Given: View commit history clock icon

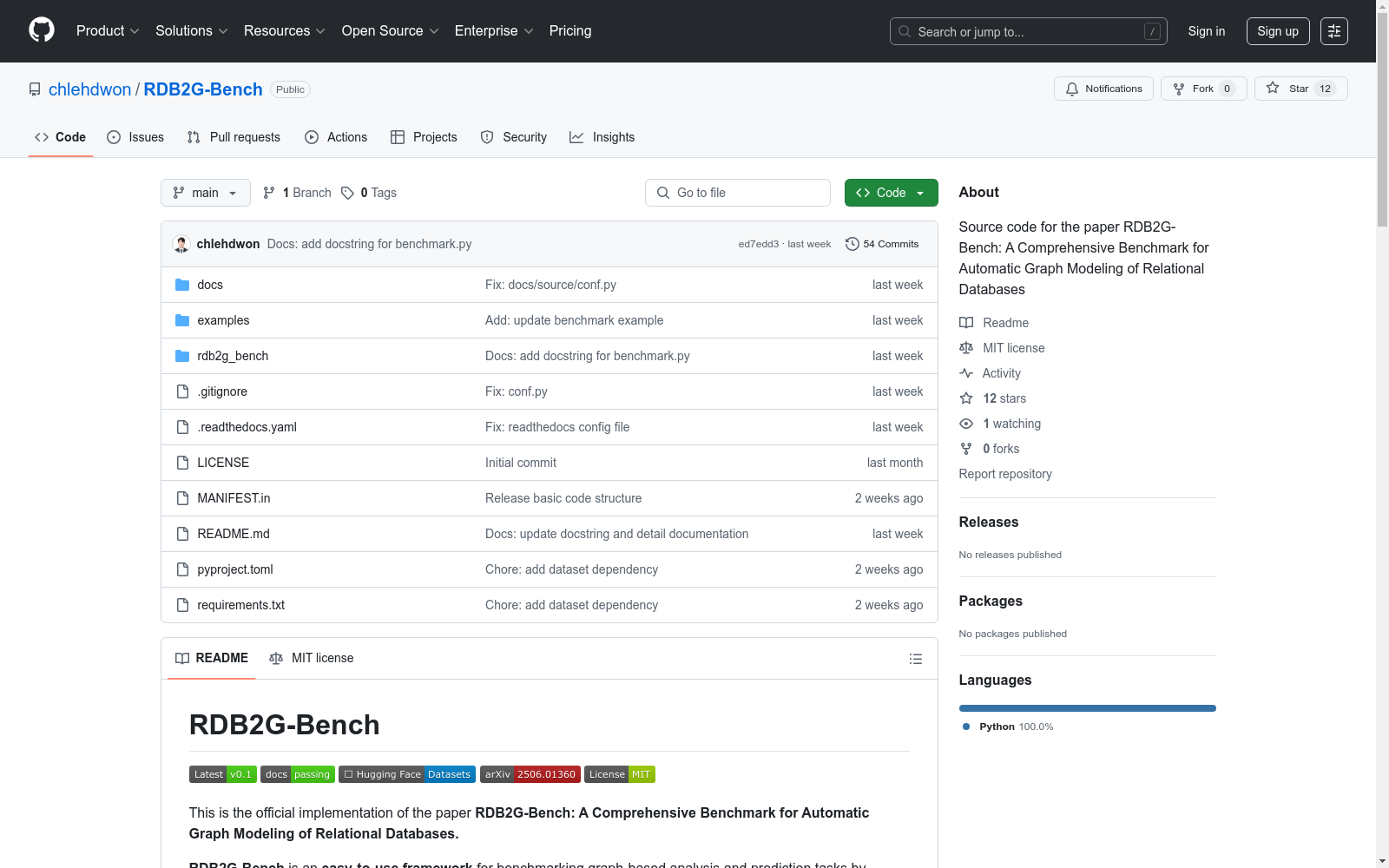Looking at the screenshot, I should click(852, 244).
